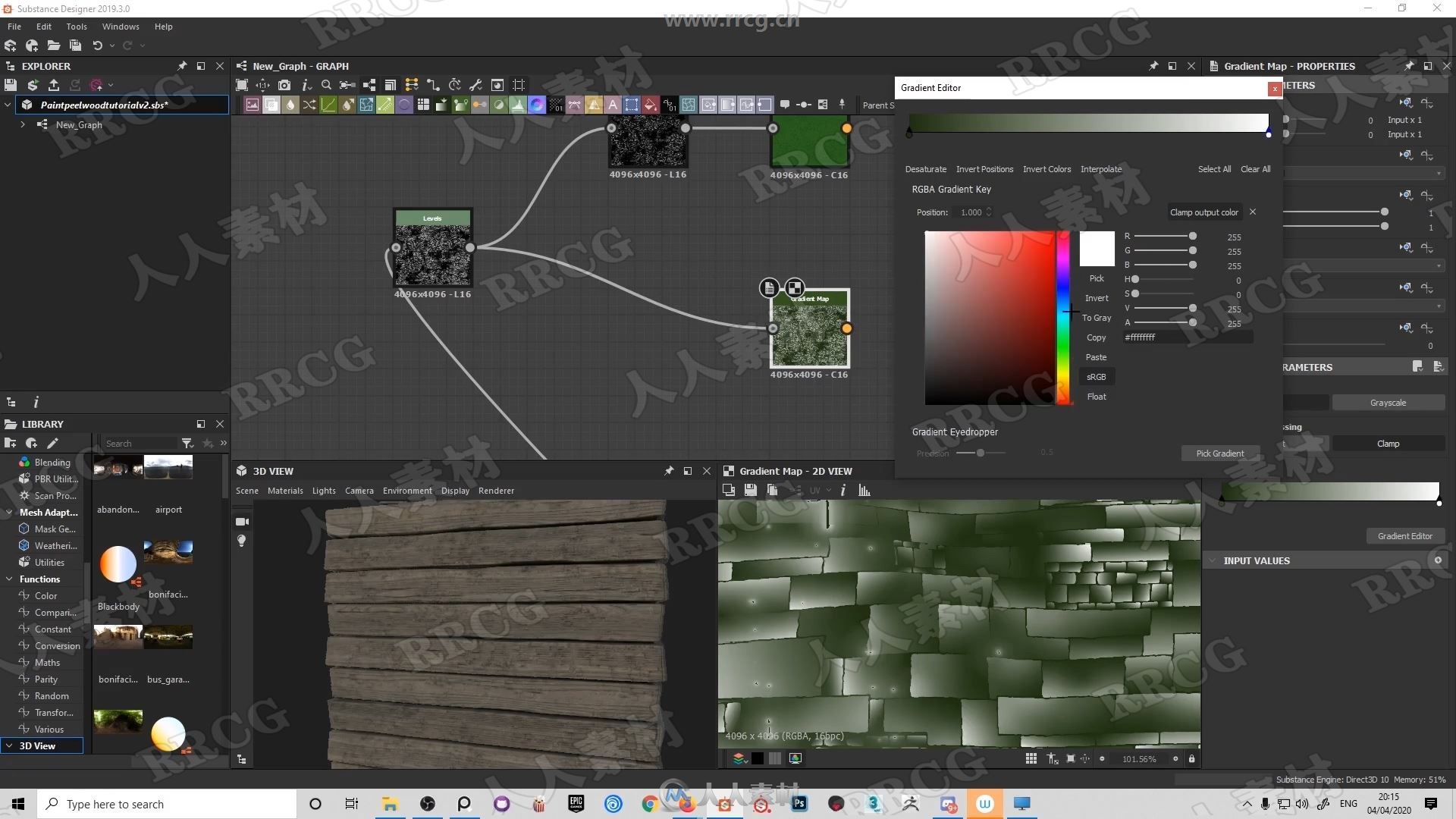Click the graph toolbar magnifier search icon
This screenshot has height=819, width=1456.
click(326, 85)
